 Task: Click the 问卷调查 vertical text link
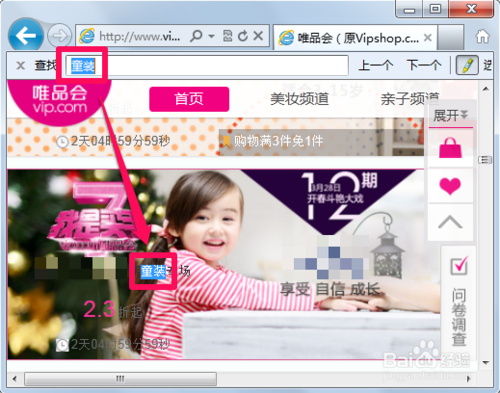coord(459,317)
